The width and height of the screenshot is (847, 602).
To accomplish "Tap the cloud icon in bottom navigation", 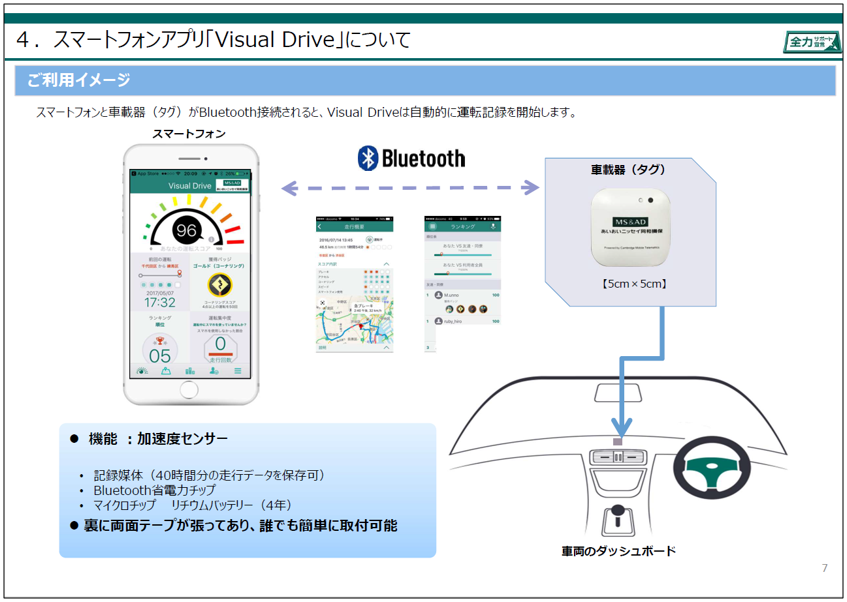I will pos(167,372).
